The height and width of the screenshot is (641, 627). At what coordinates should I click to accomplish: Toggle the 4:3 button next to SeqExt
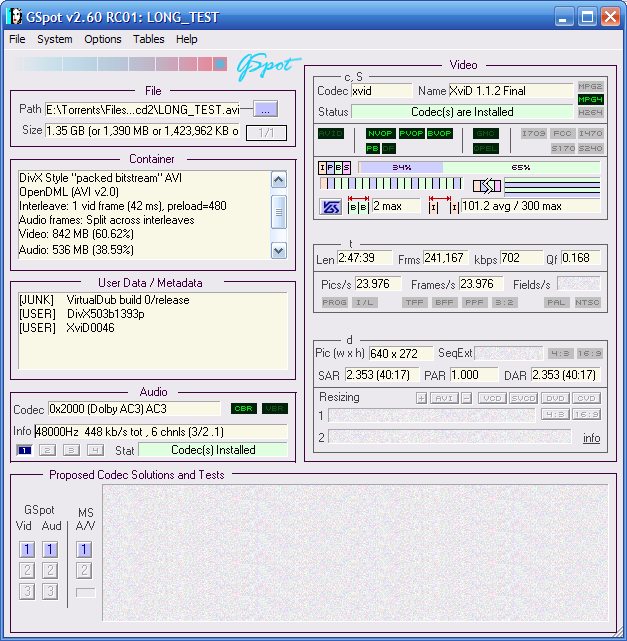coord(560,354)
